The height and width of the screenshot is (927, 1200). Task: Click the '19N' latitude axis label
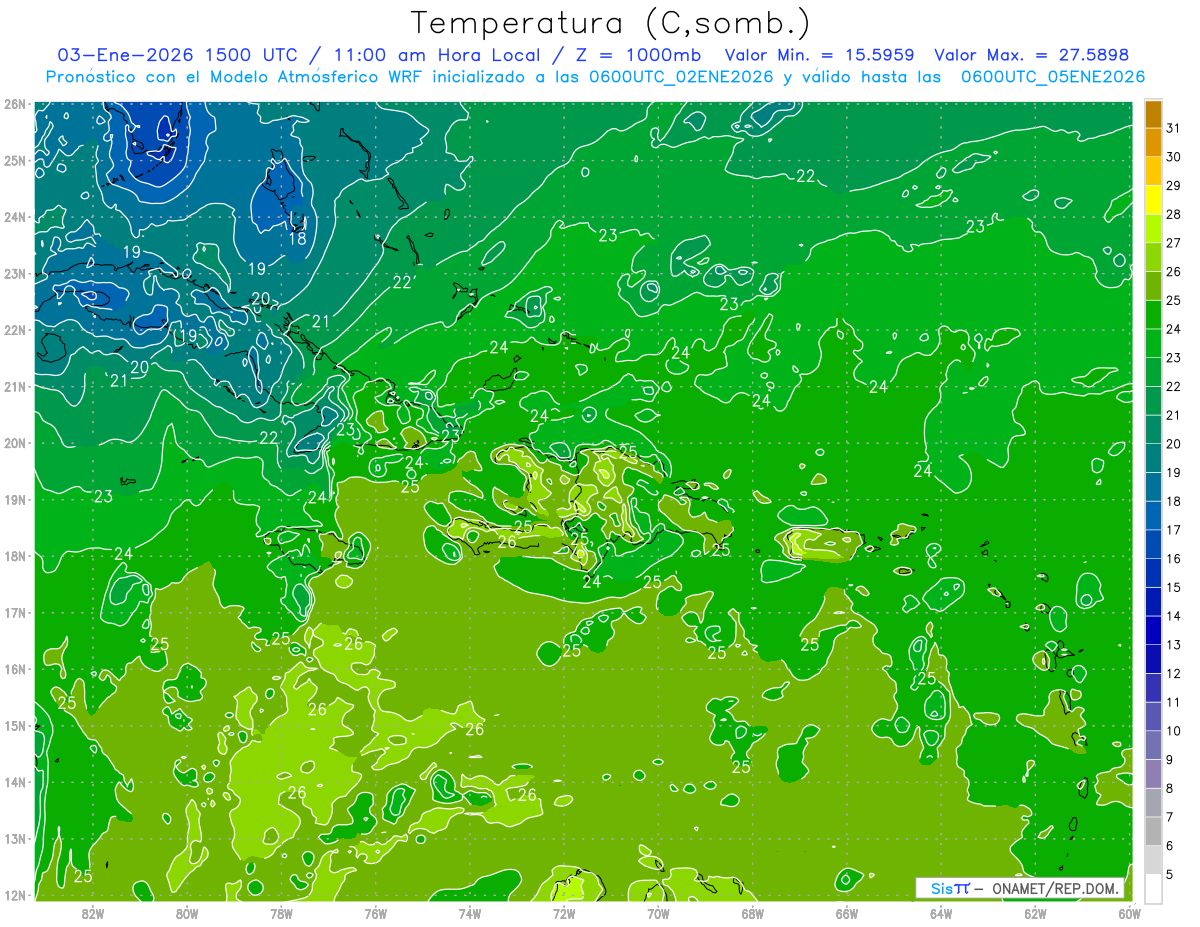pos(15,500)
